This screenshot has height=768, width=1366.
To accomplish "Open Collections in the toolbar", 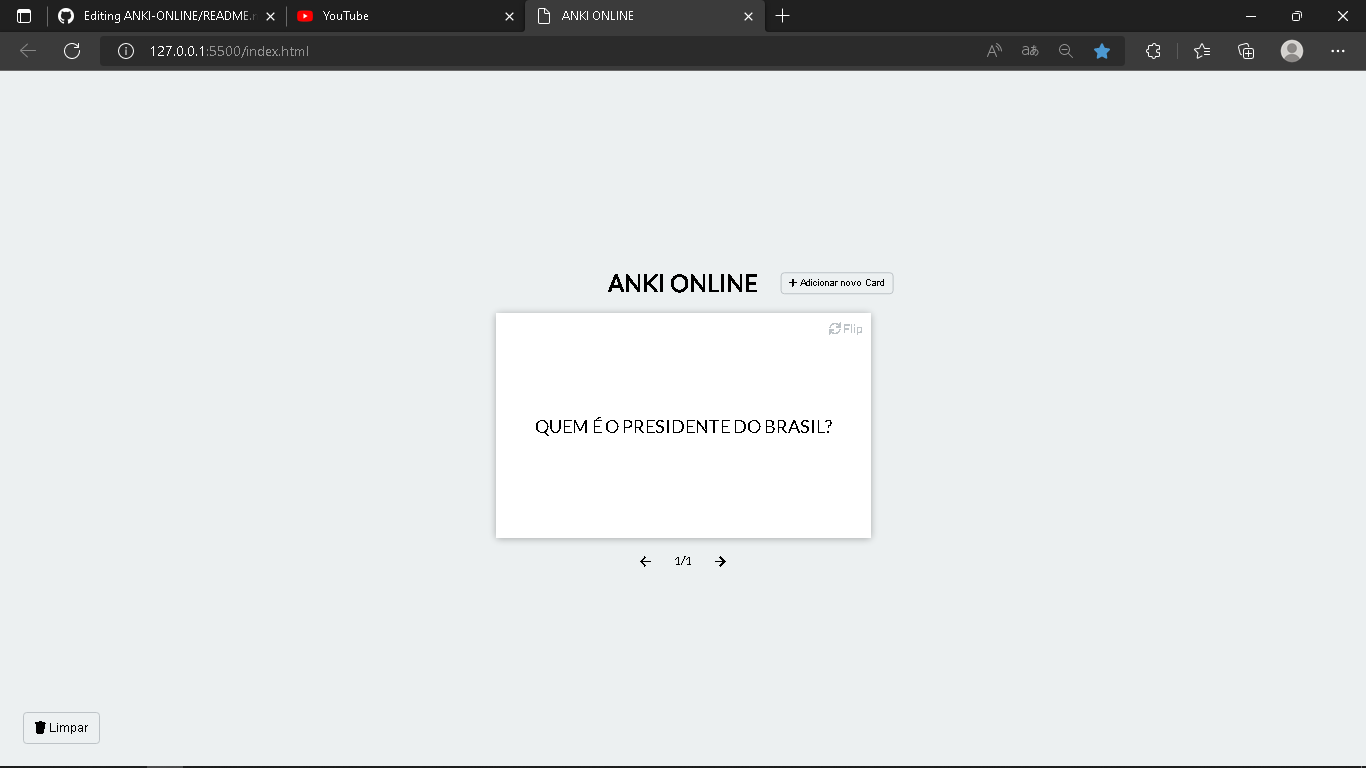I will coord(1246,50).
